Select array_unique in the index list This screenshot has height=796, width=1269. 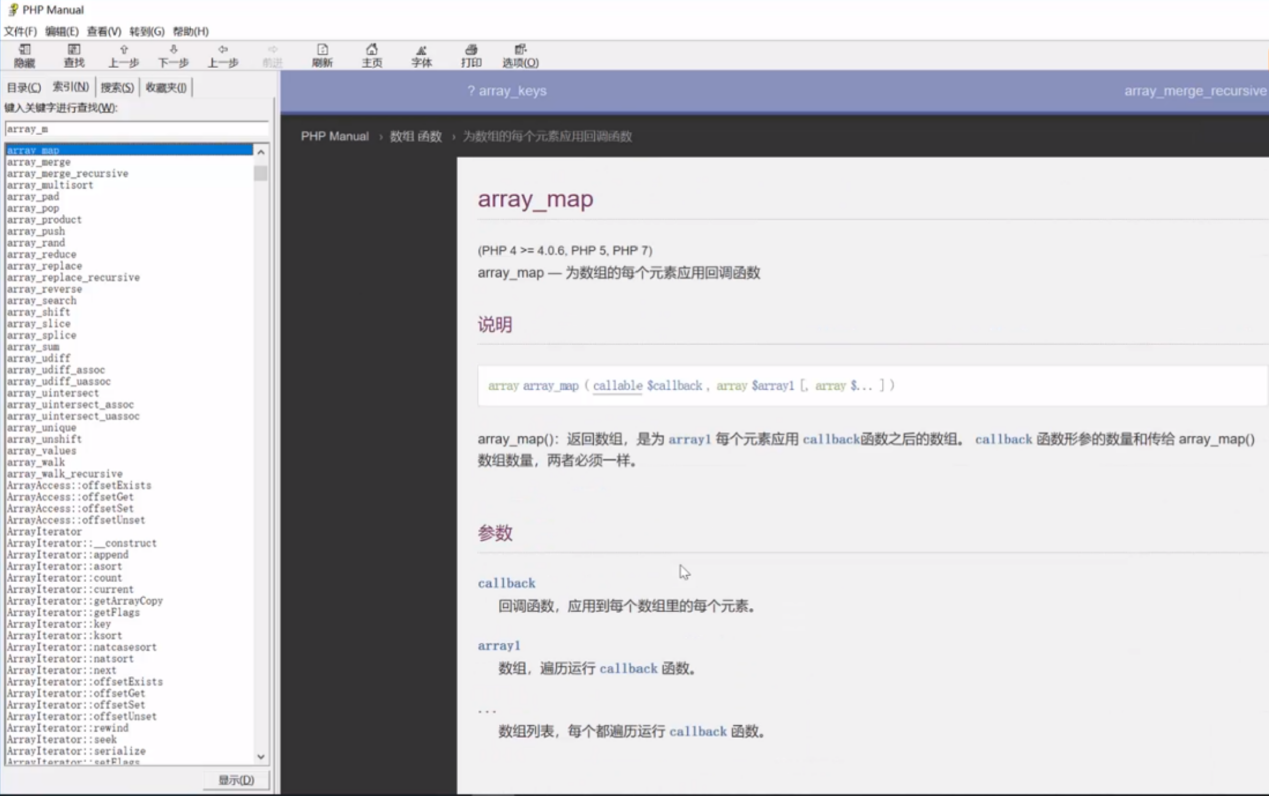point(42,428)
